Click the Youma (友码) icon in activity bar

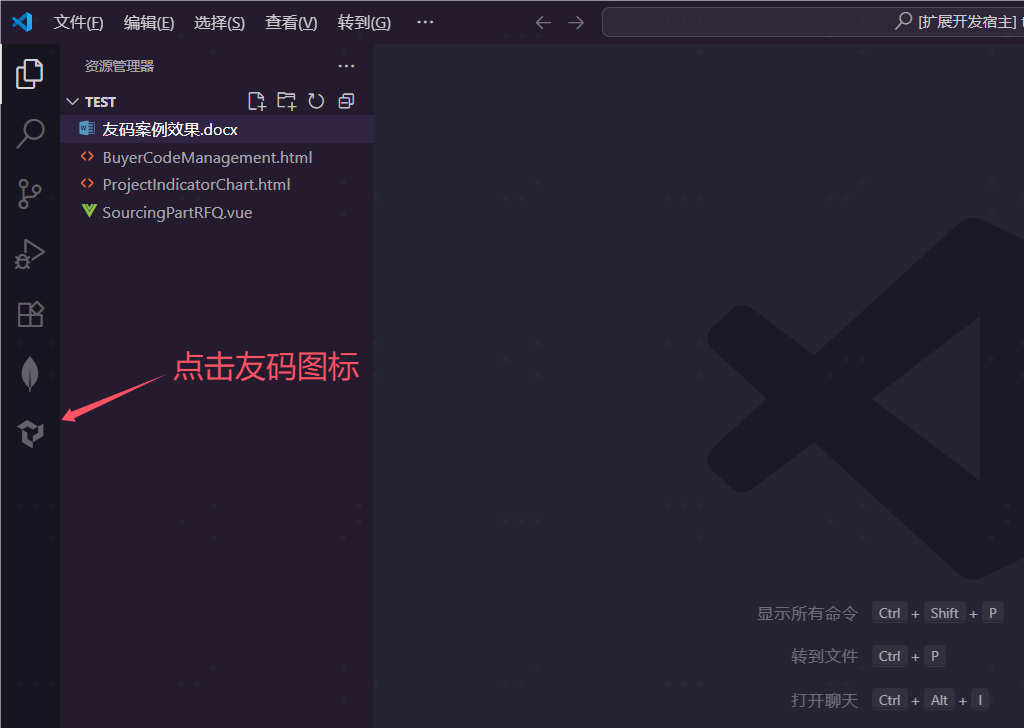[30, 433]
